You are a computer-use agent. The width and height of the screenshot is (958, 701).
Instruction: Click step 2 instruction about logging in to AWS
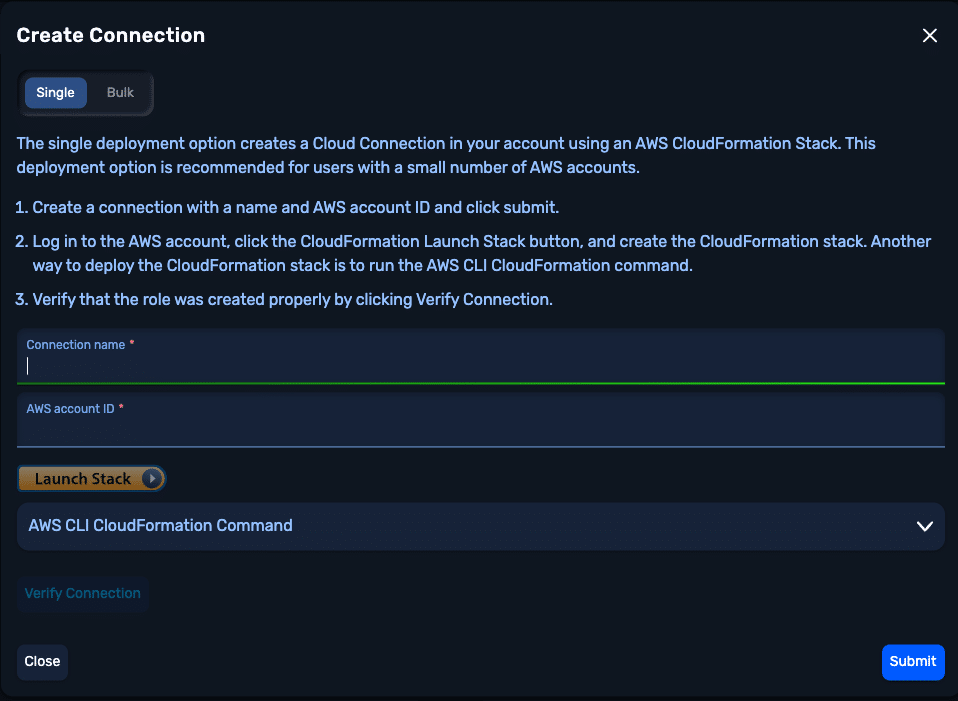[x=474, y=254]
